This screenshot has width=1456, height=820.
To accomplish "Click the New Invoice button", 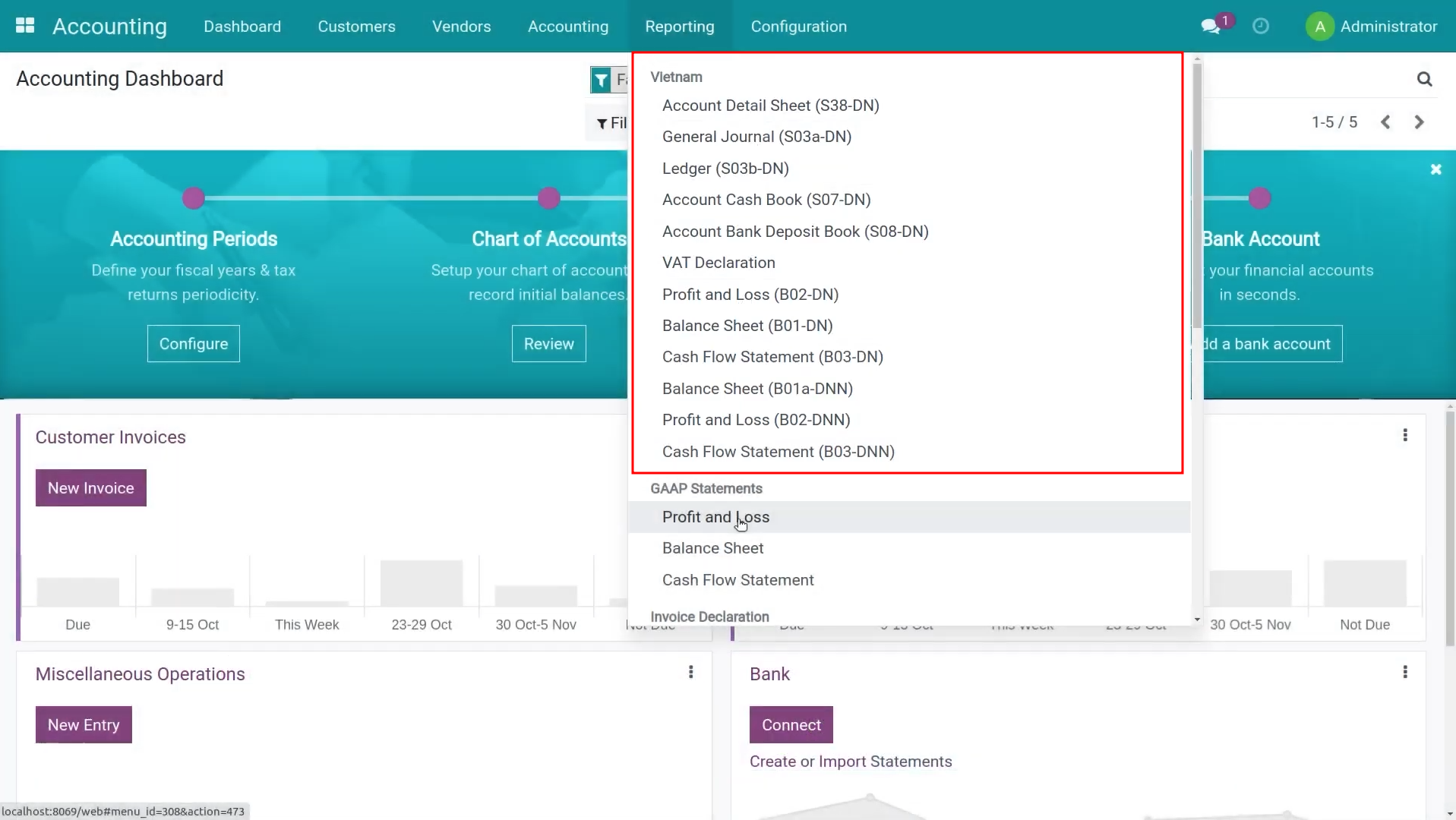I will (90, 488).
